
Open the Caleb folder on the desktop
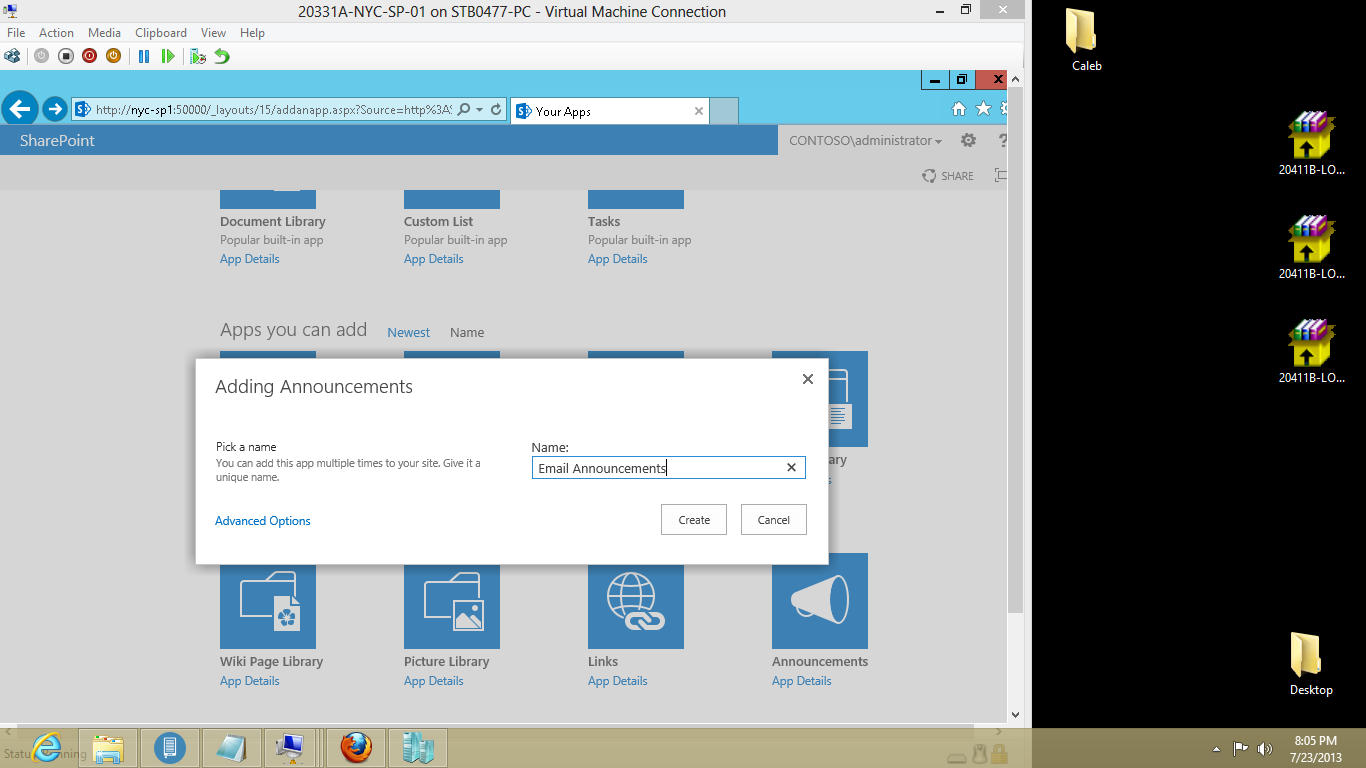click(x=1087, y=41)
